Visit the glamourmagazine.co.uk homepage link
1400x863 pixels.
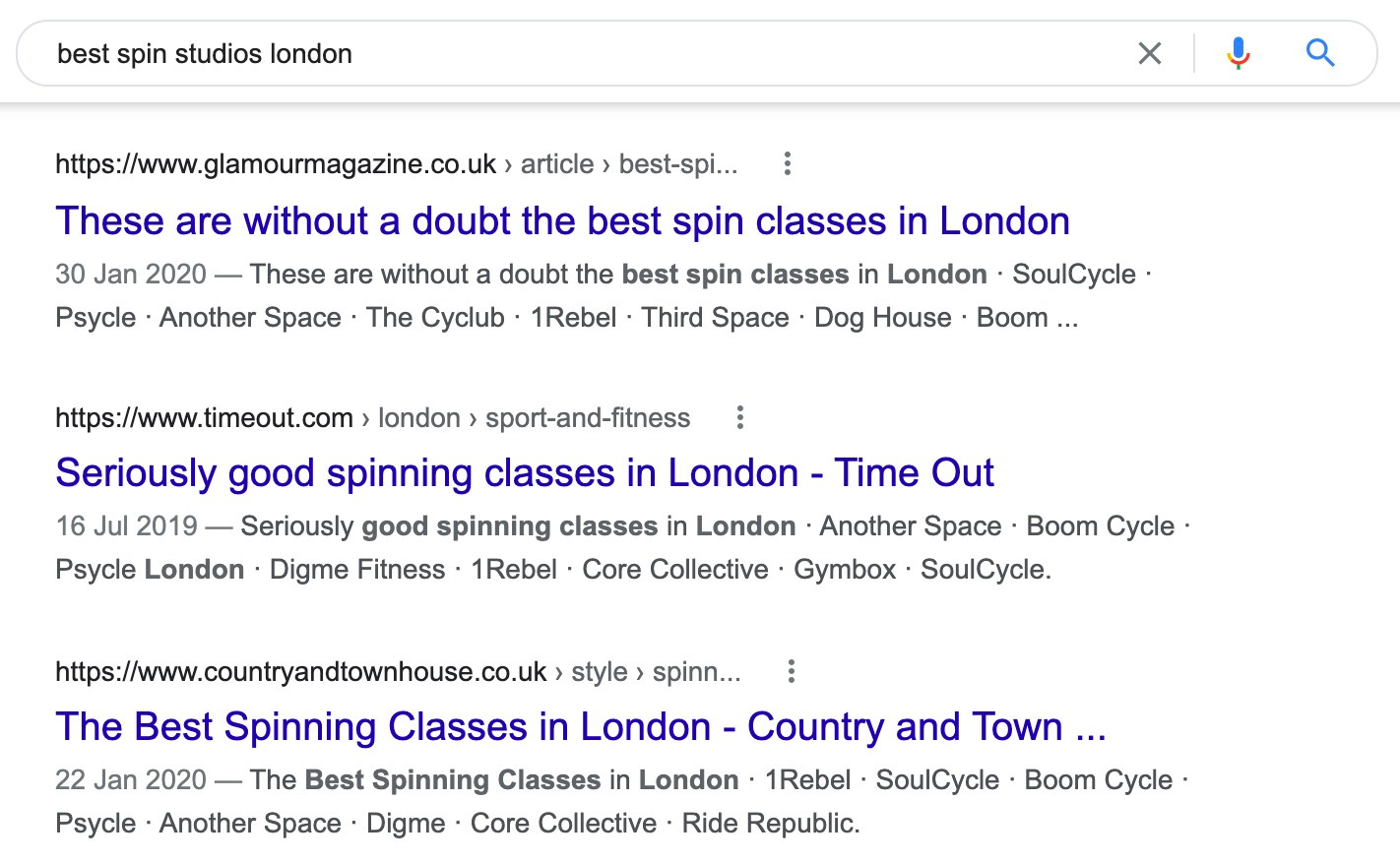point(276,163)
